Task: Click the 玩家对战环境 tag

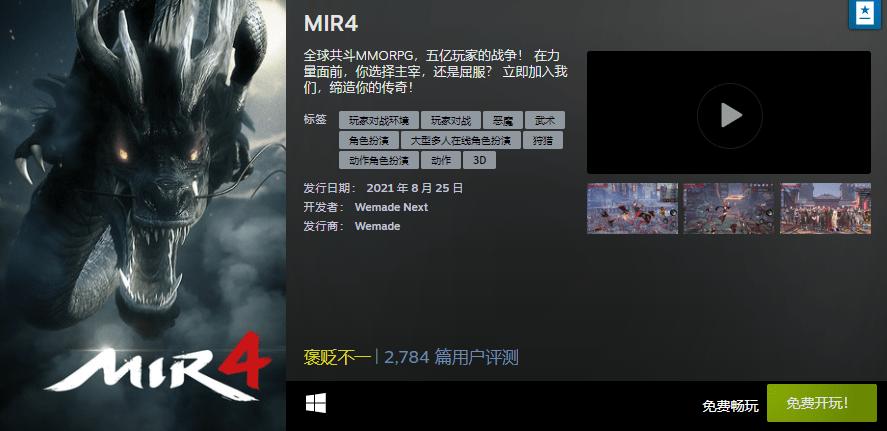Action: (x=379, y=120)
